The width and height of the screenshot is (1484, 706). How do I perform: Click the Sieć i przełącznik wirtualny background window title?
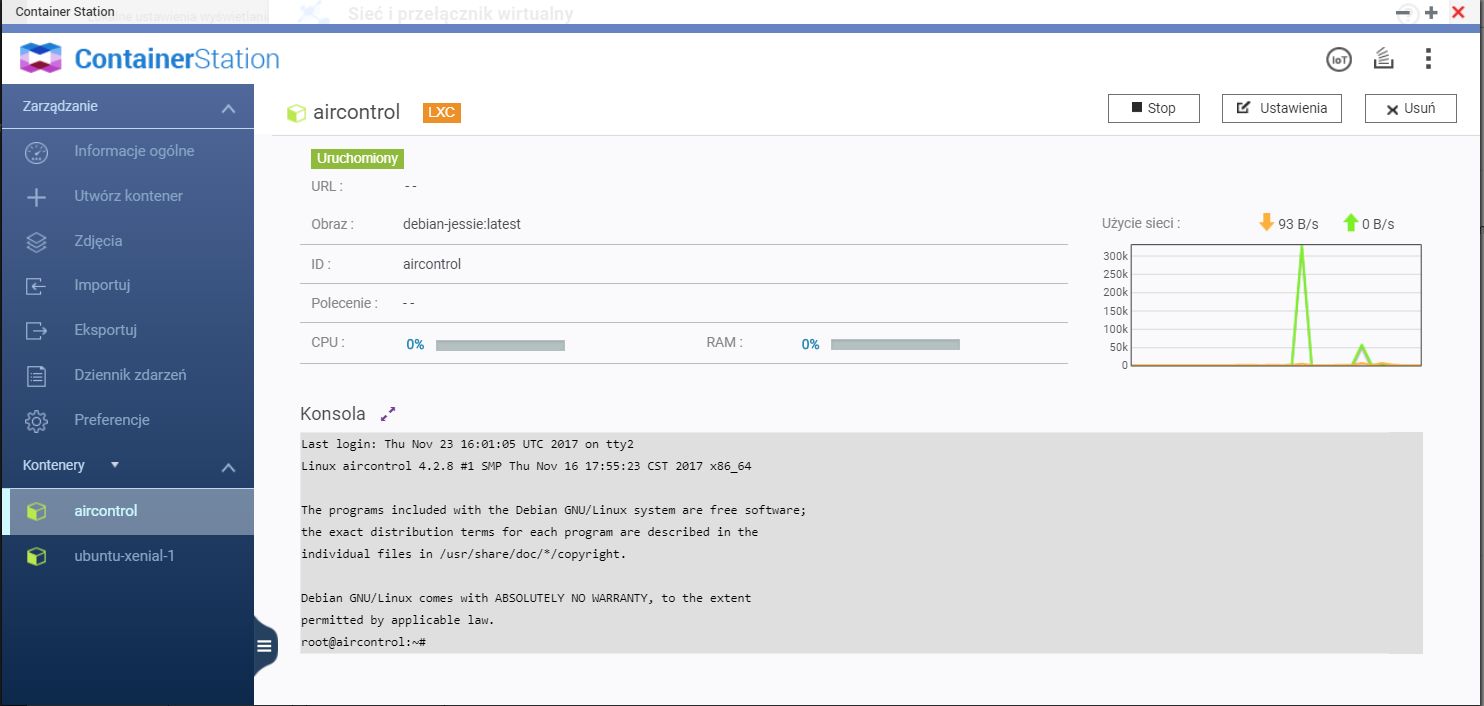(460, 13)
